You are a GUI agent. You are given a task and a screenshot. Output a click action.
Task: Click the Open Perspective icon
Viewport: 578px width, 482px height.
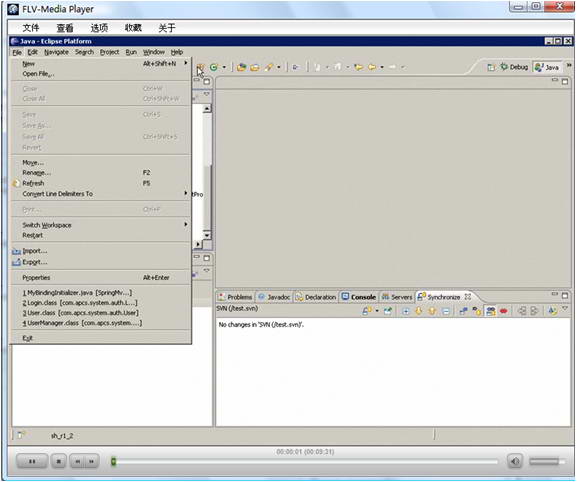click(x=491, y=67)
